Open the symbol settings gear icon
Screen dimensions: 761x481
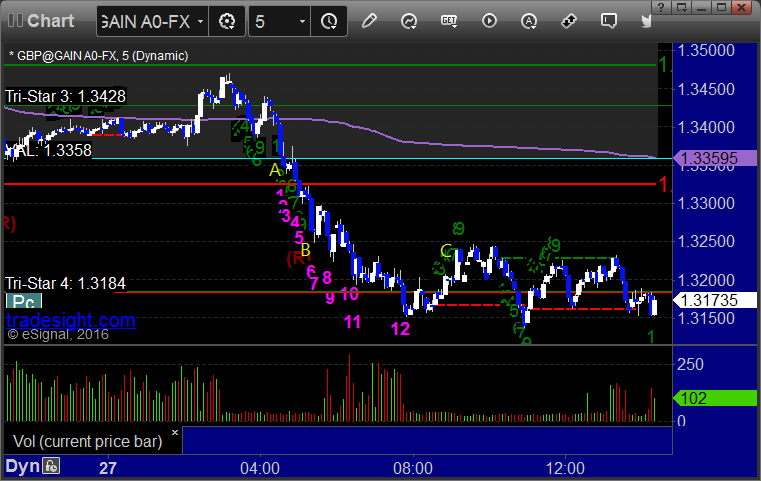[227, 21]
